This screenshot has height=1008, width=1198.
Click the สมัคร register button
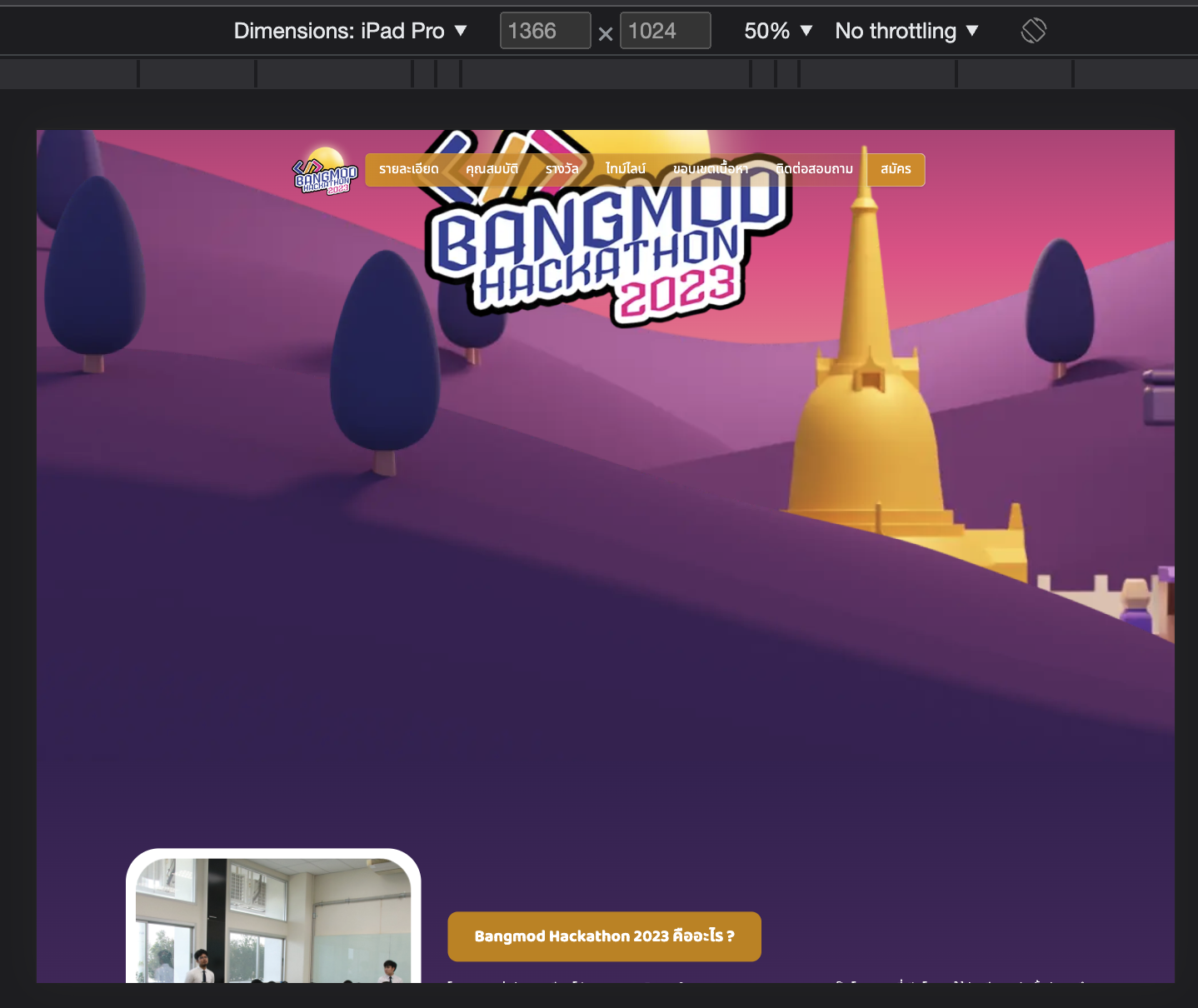[896, 170]
